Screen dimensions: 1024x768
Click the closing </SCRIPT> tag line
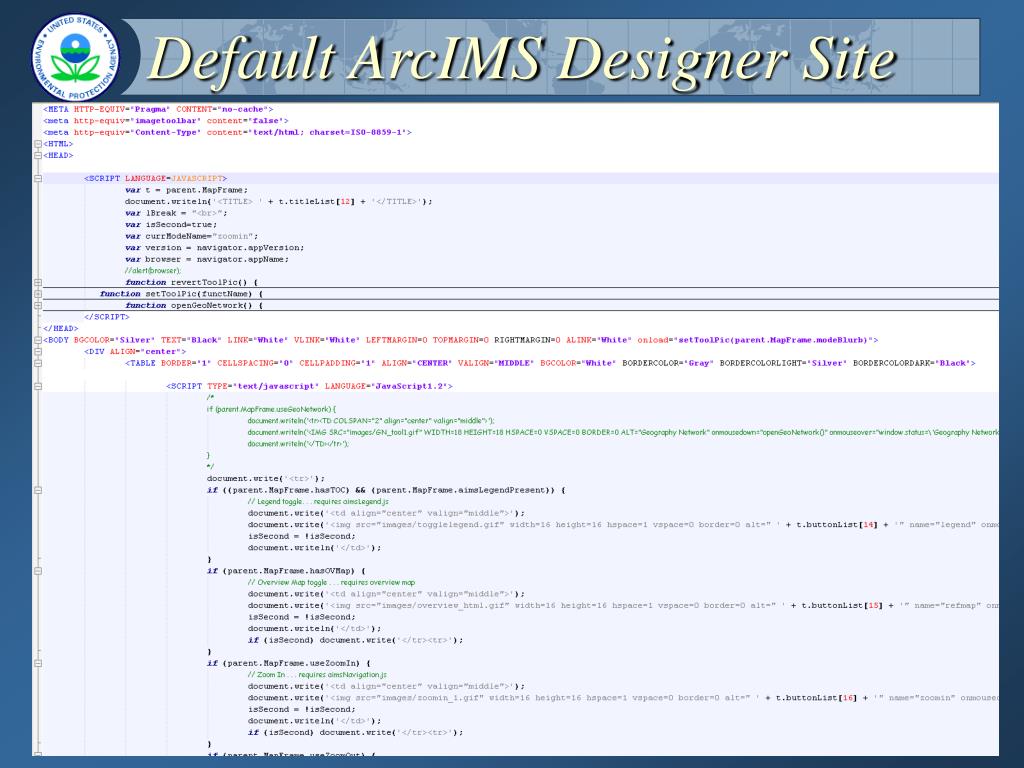pyautogui.click(x=107, y=317)
